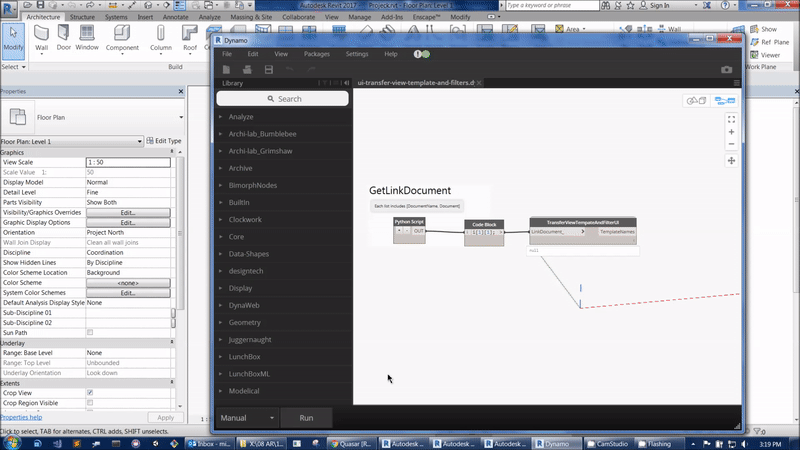Toggle Sun Path checkbox
Screen dimensions: 800x450
pyautogui.click(x=90, y=333)
